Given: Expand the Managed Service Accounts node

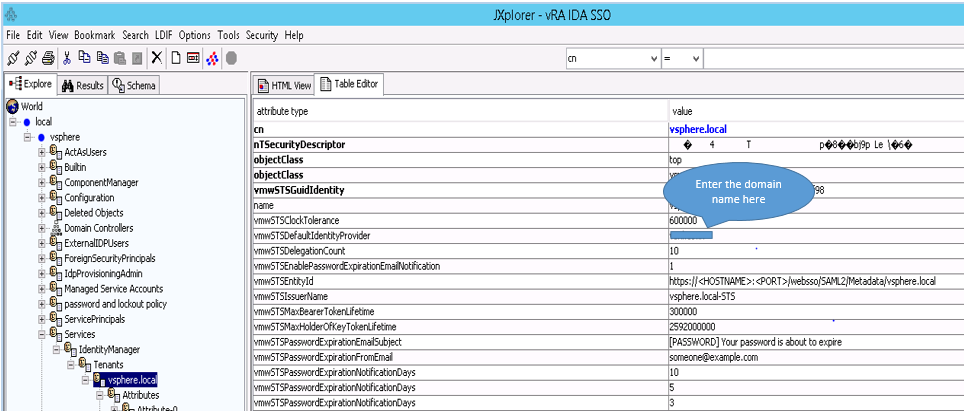Looking at the screenshot, I should point(42,289).
